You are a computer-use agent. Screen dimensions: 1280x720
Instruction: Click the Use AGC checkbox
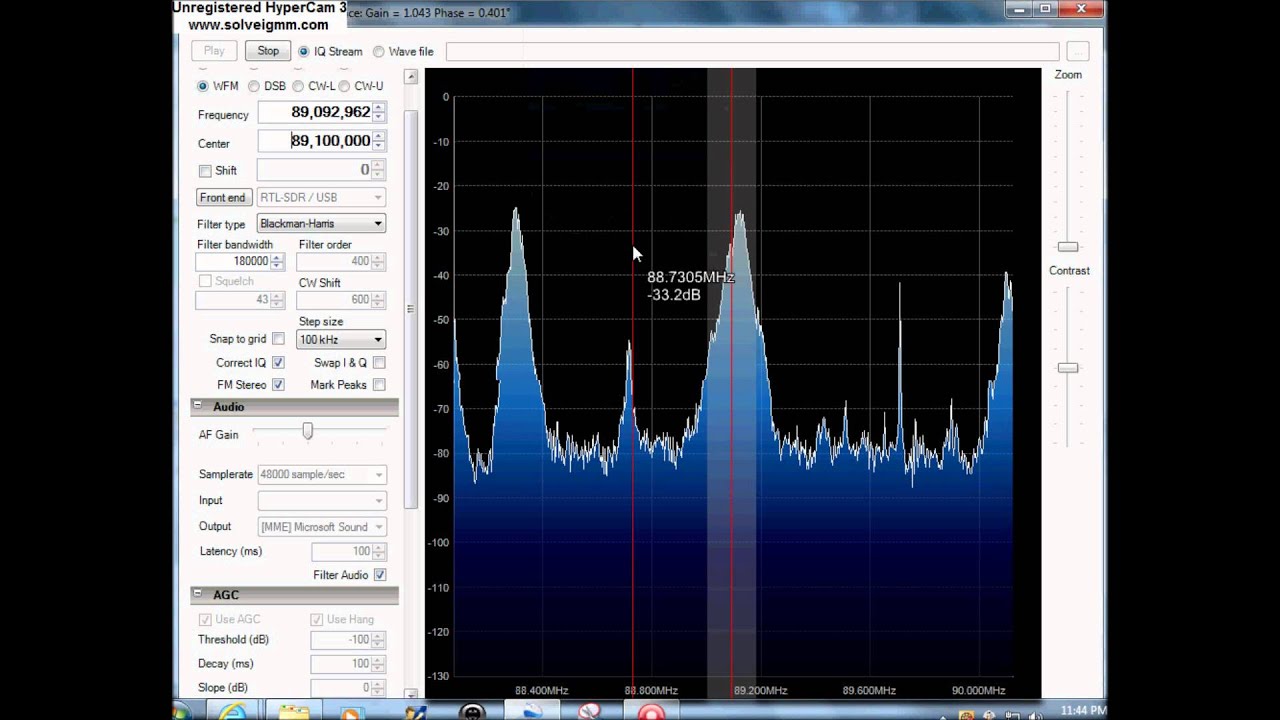click(205, 619)
